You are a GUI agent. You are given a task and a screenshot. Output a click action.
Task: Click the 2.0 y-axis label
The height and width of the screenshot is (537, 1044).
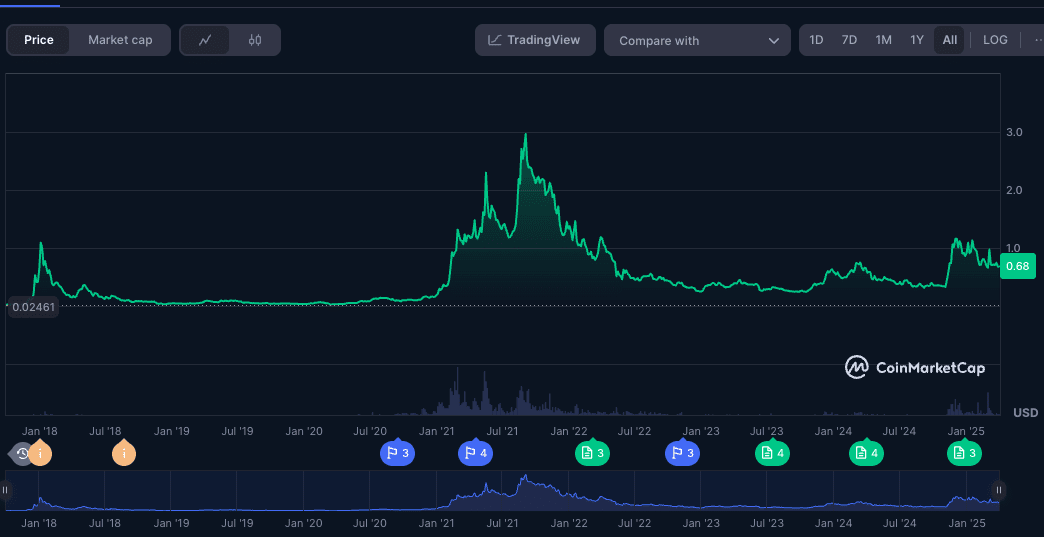point(1014,190)
